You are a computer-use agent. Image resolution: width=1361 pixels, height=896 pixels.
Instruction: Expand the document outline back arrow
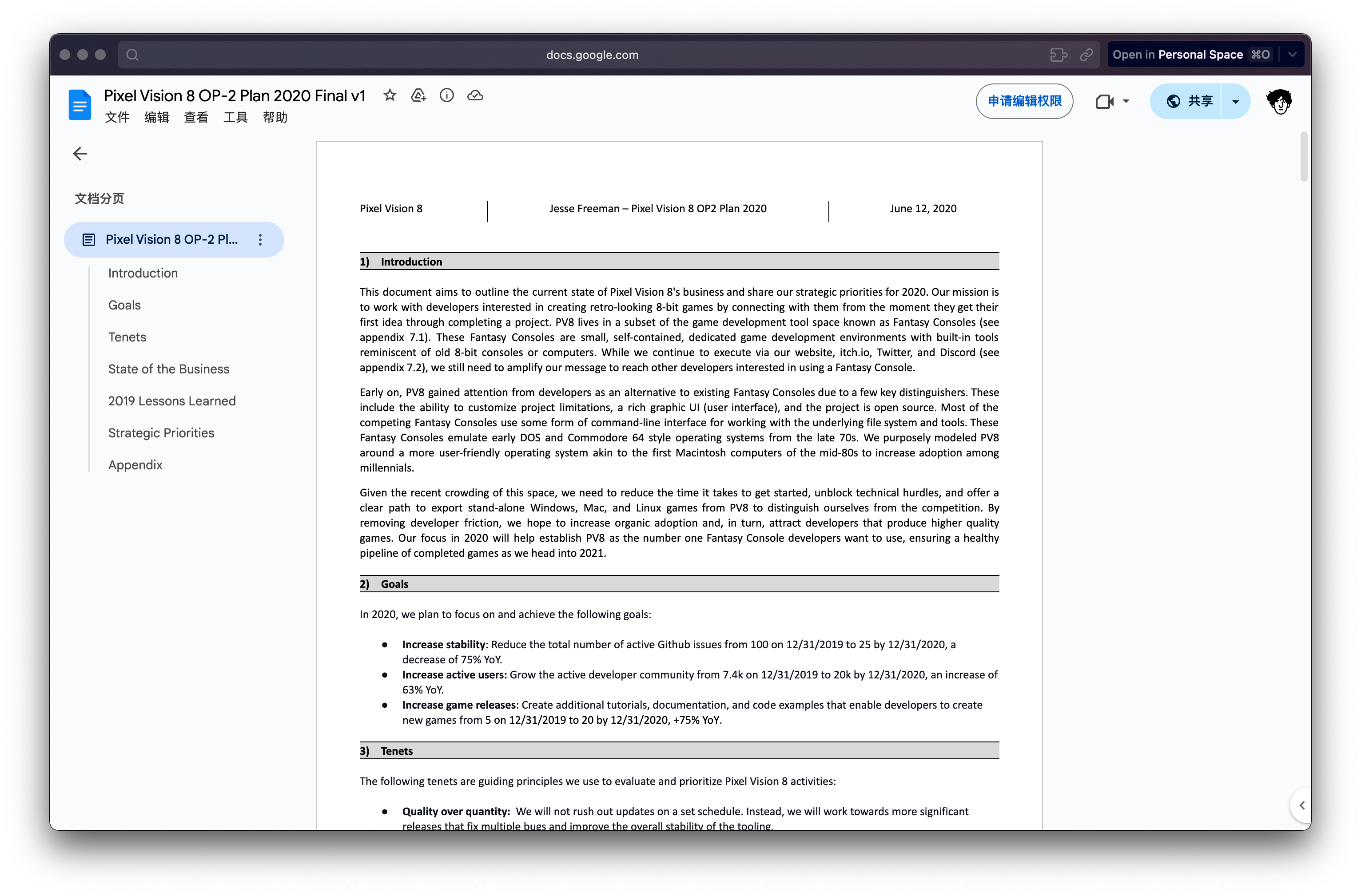80,153
